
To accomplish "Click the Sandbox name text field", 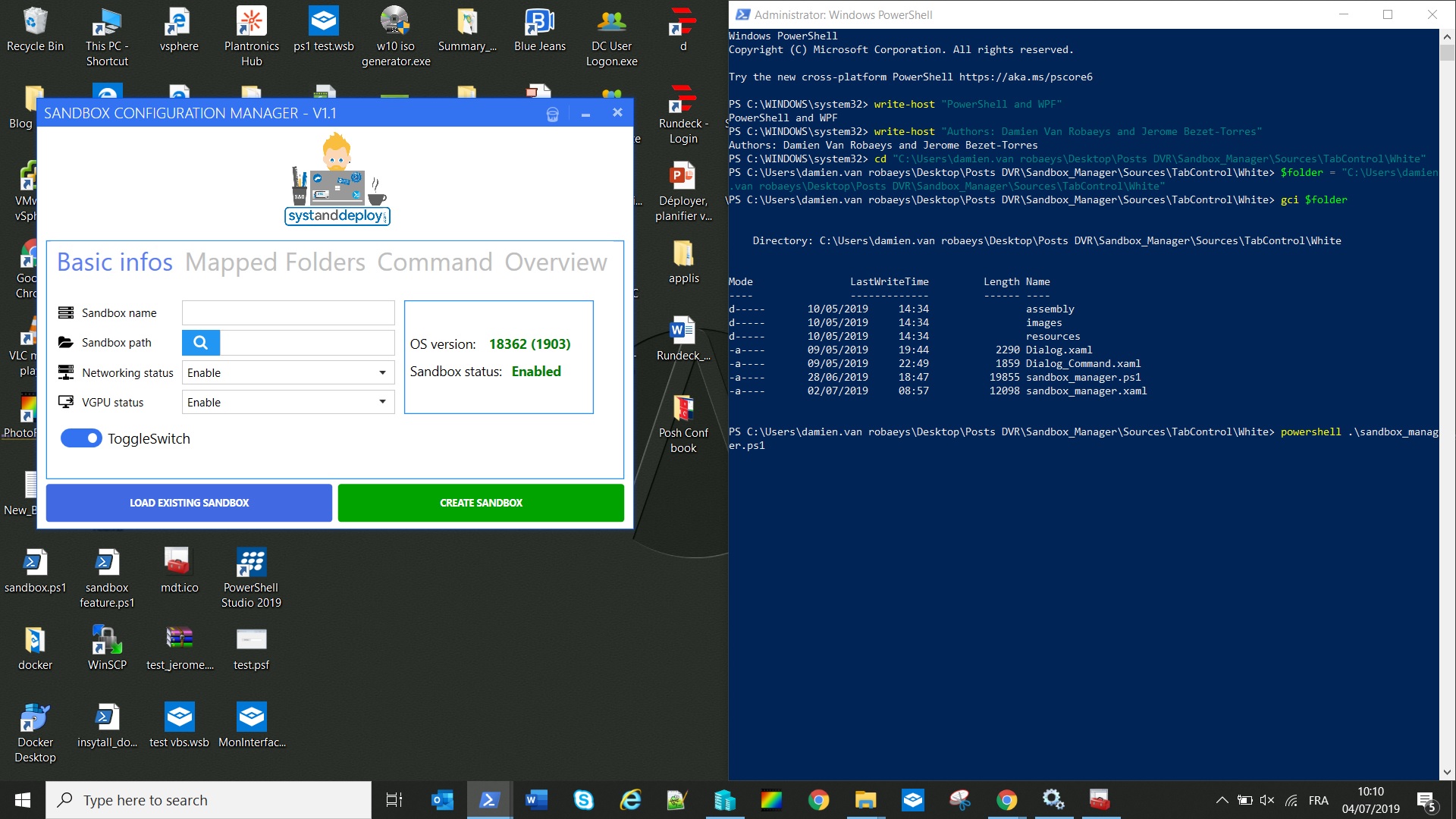I will (x=288, y=312).
